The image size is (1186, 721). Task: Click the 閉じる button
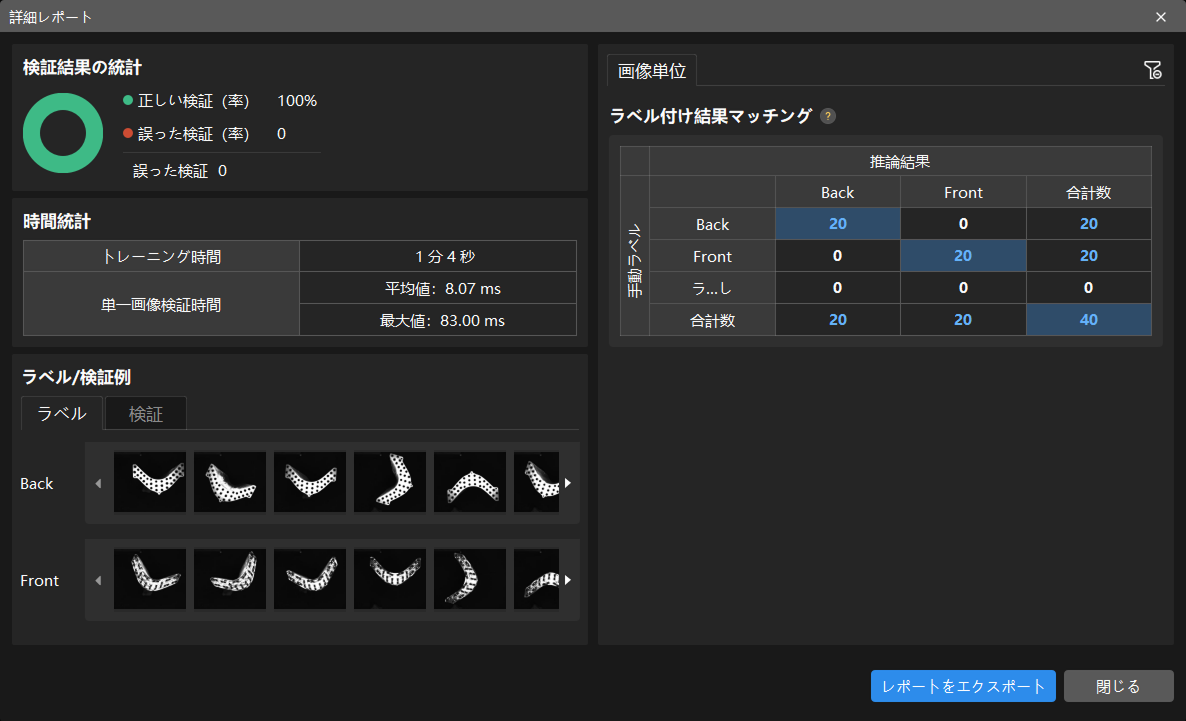point(1119,686)
